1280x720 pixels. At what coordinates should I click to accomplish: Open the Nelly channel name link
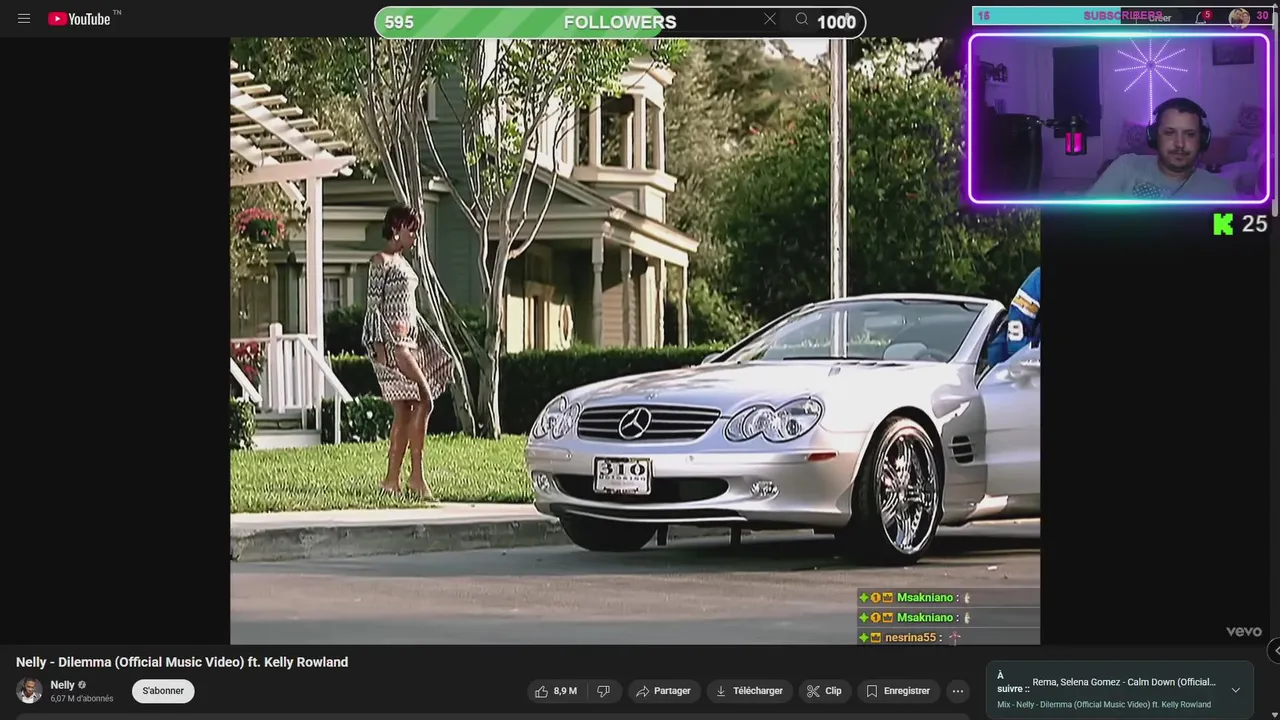point(63,685)
